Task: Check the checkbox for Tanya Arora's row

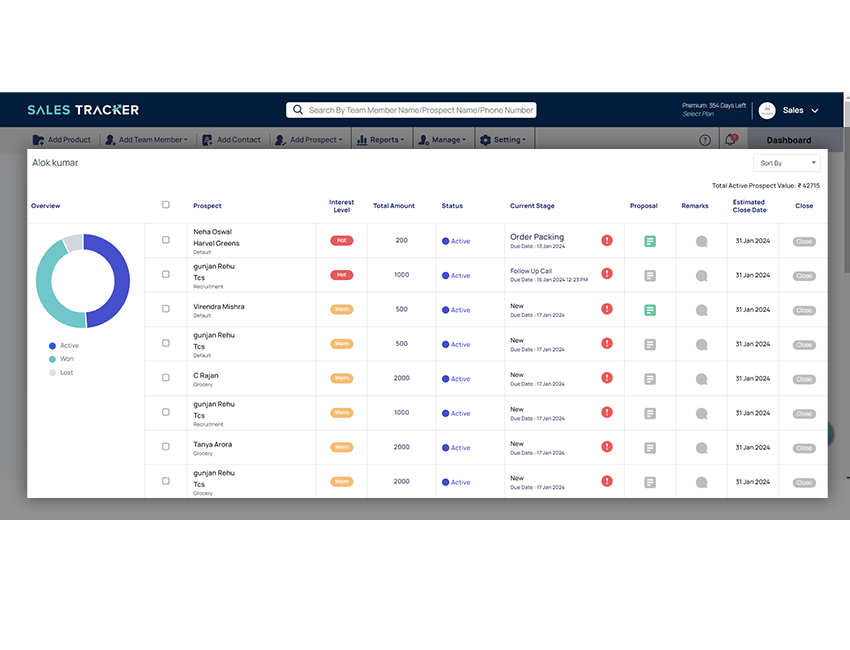Action: click(165, 447)
